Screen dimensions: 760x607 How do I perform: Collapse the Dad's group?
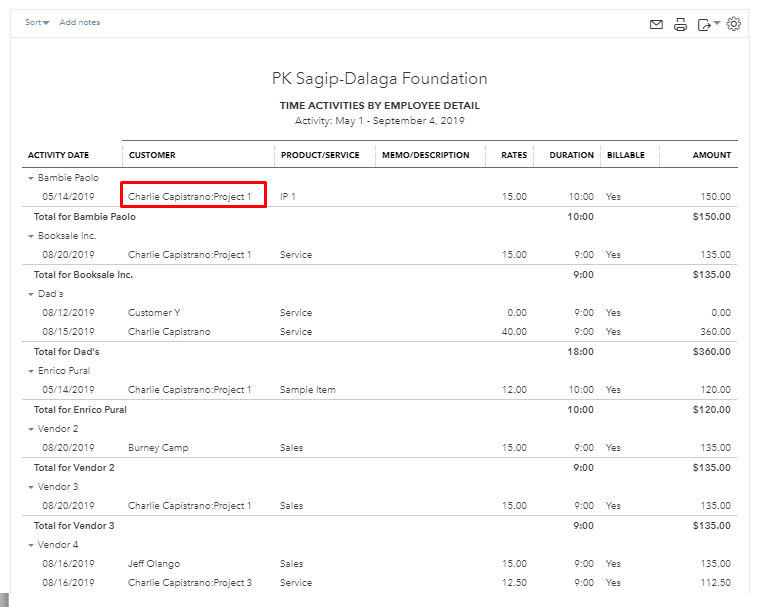[31, 294]
